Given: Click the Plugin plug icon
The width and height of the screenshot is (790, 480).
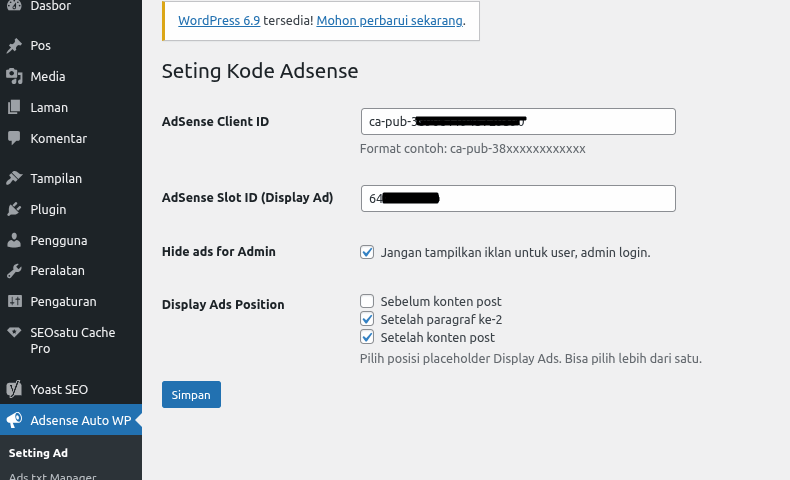Looking at the screenshot, I should pyautogui.click(x=14, y=210).
